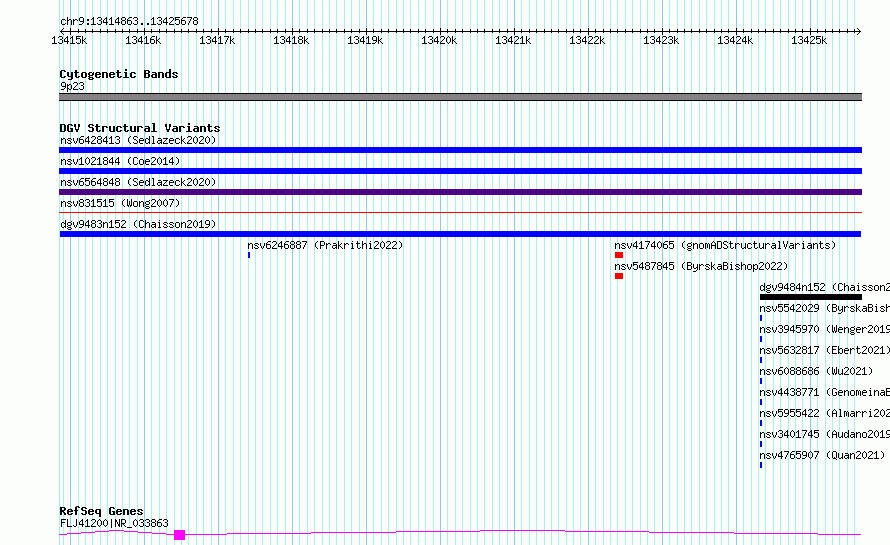Click the gray 9p23 cytogenetic band bar
The image size is (890, 545).
(x=460, y=97)
